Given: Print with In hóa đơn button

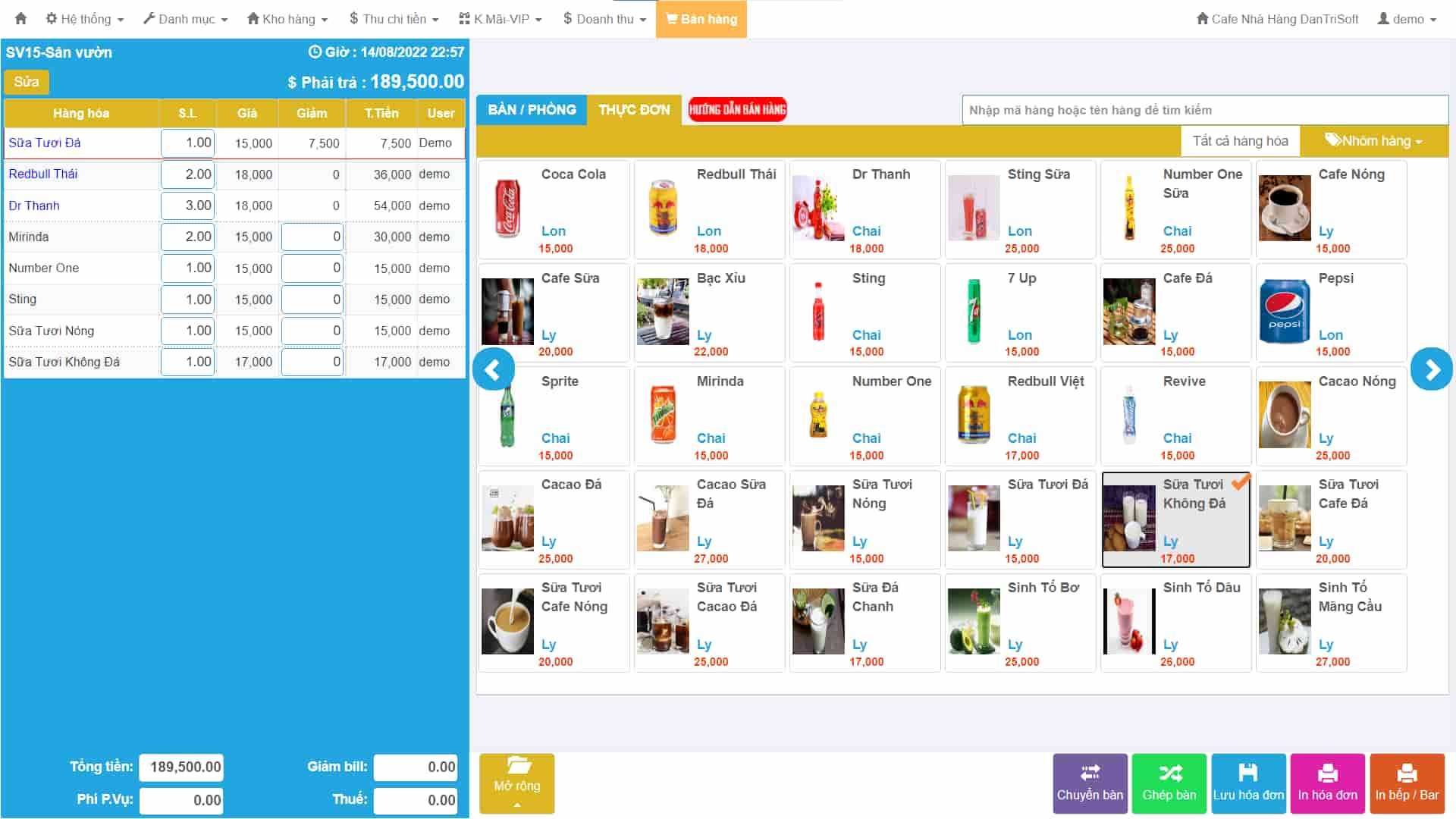Looking at the screenshot, I should (x=1328, y=783).
